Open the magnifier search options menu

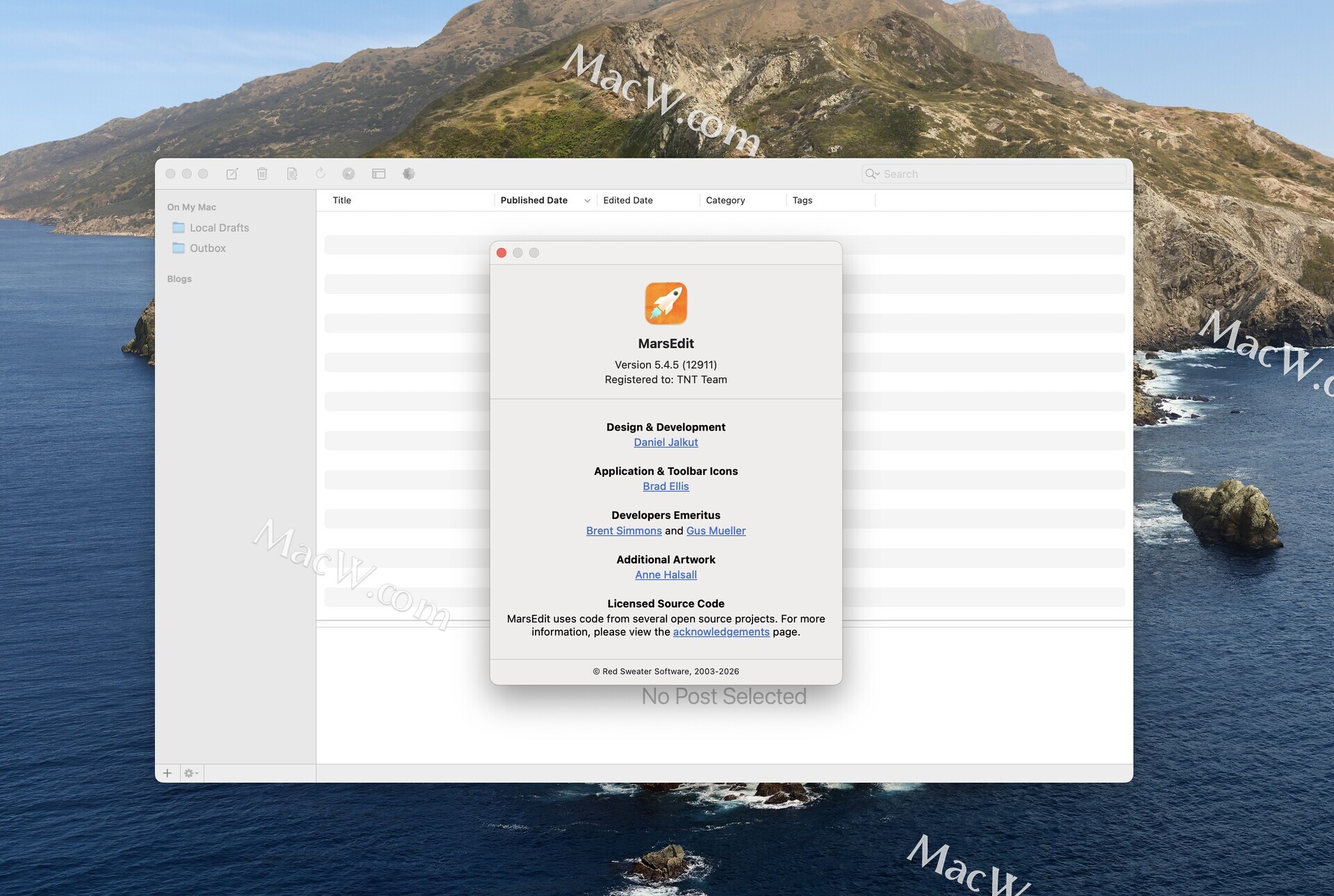873,174
